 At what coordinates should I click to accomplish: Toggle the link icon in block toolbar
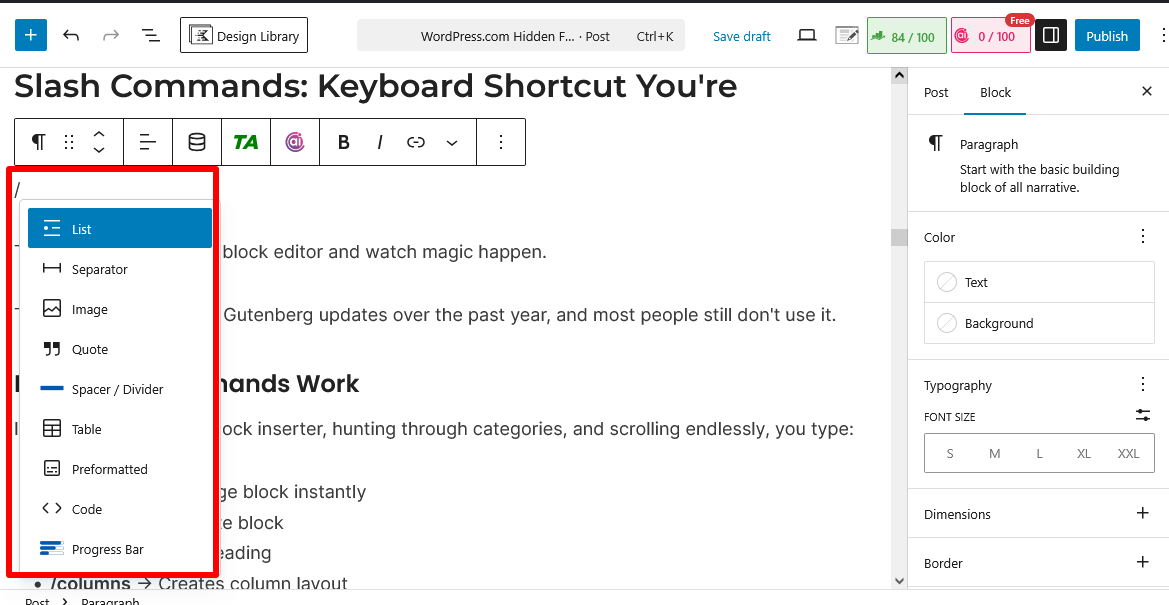(415, 141)
